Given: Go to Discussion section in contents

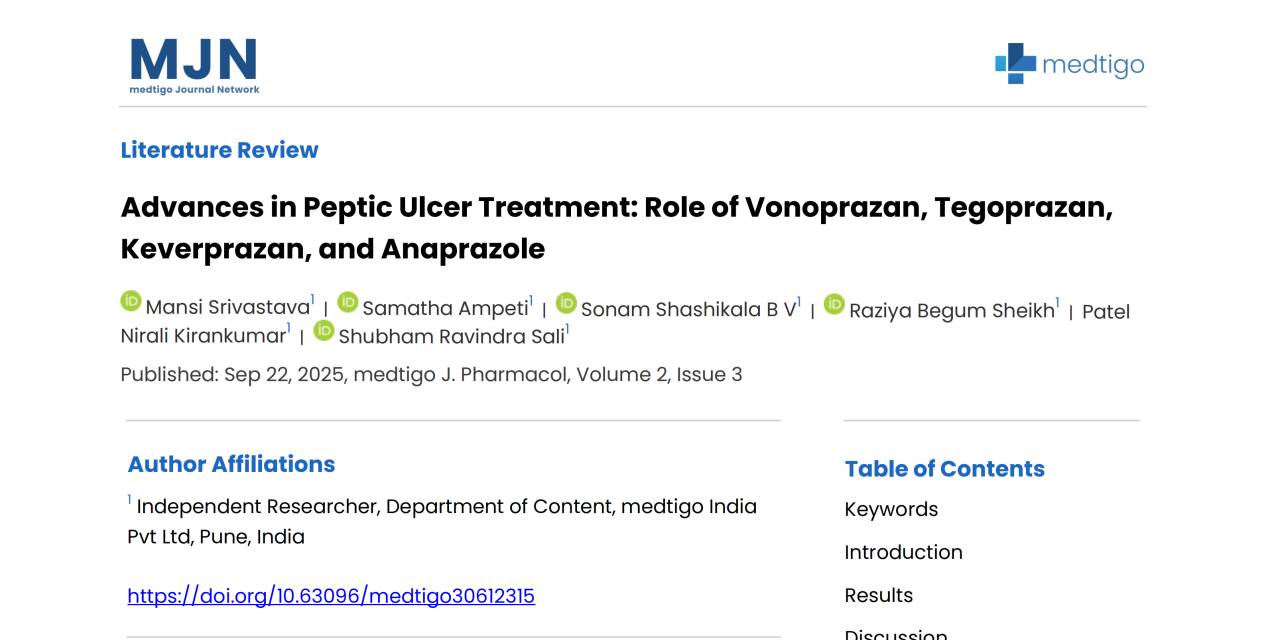Looking at the screenshot, I should coord(895,633).
